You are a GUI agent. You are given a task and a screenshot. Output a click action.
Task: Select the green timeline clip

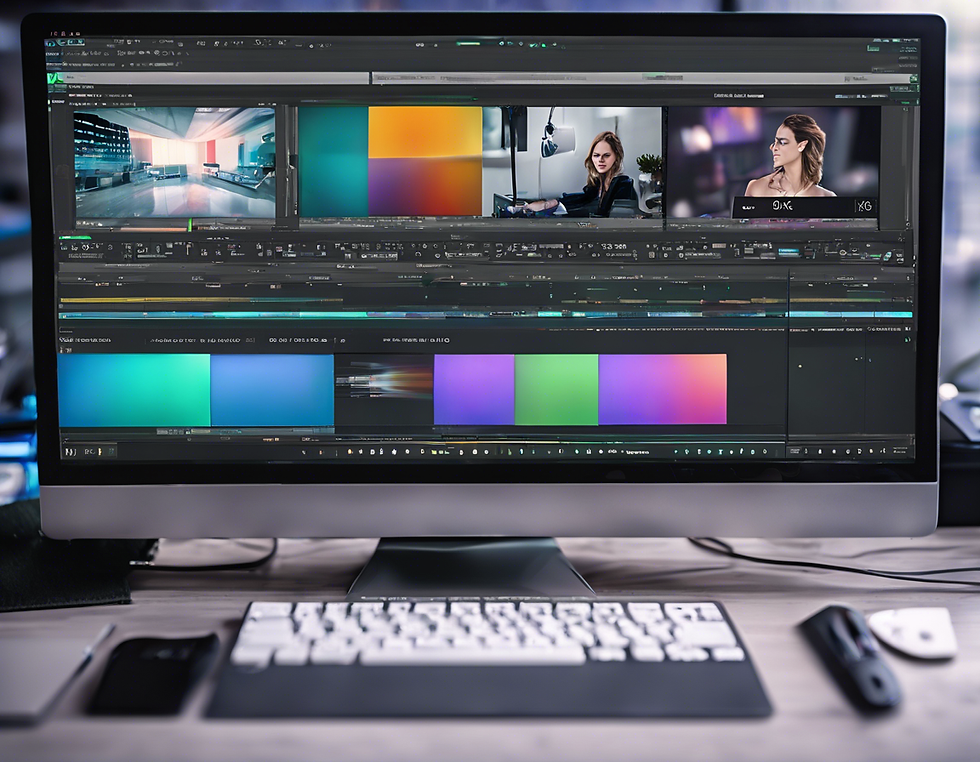[x=556, y=389]
